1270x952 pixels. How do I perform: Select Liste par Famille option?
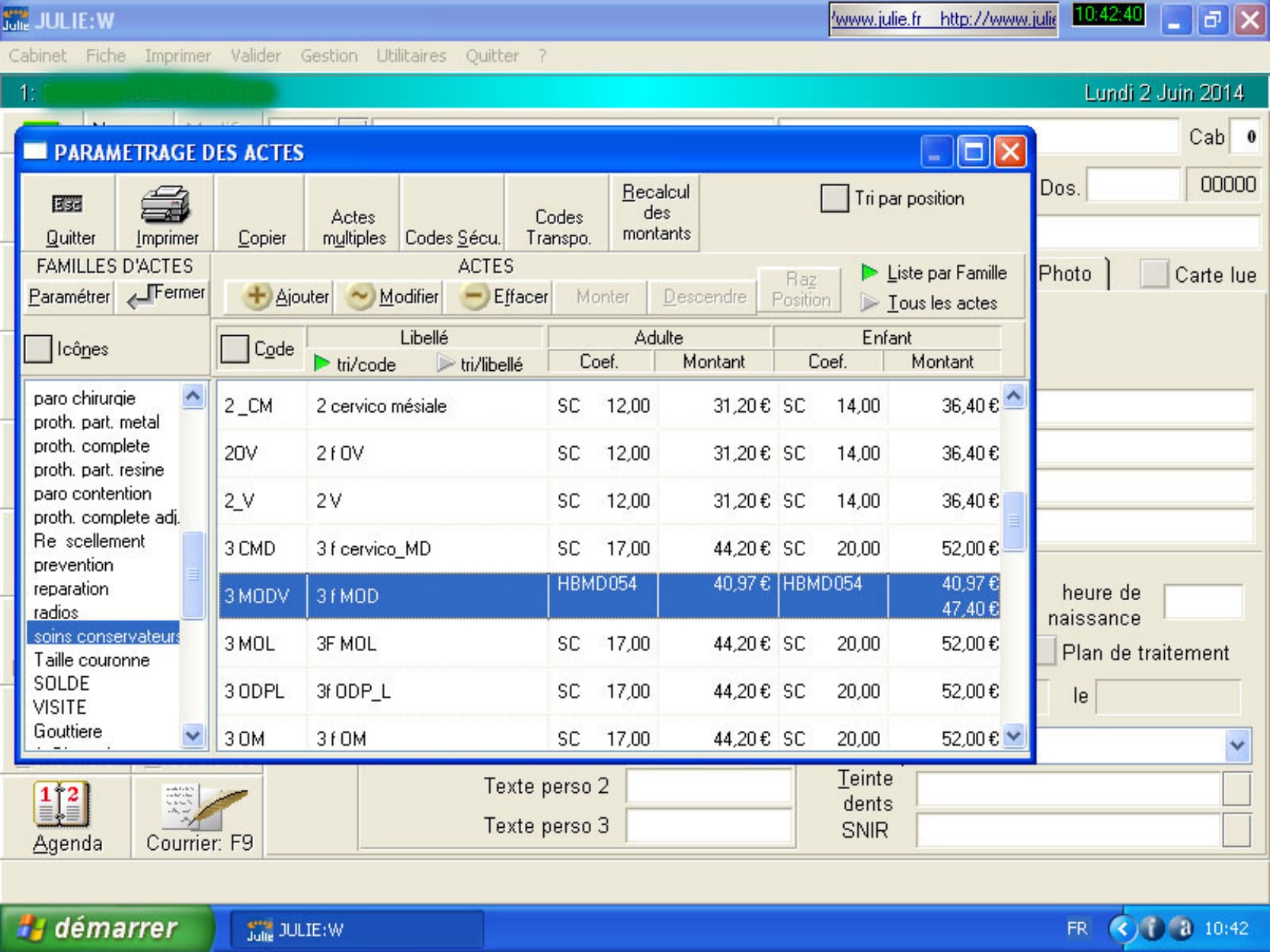[869, 273]
